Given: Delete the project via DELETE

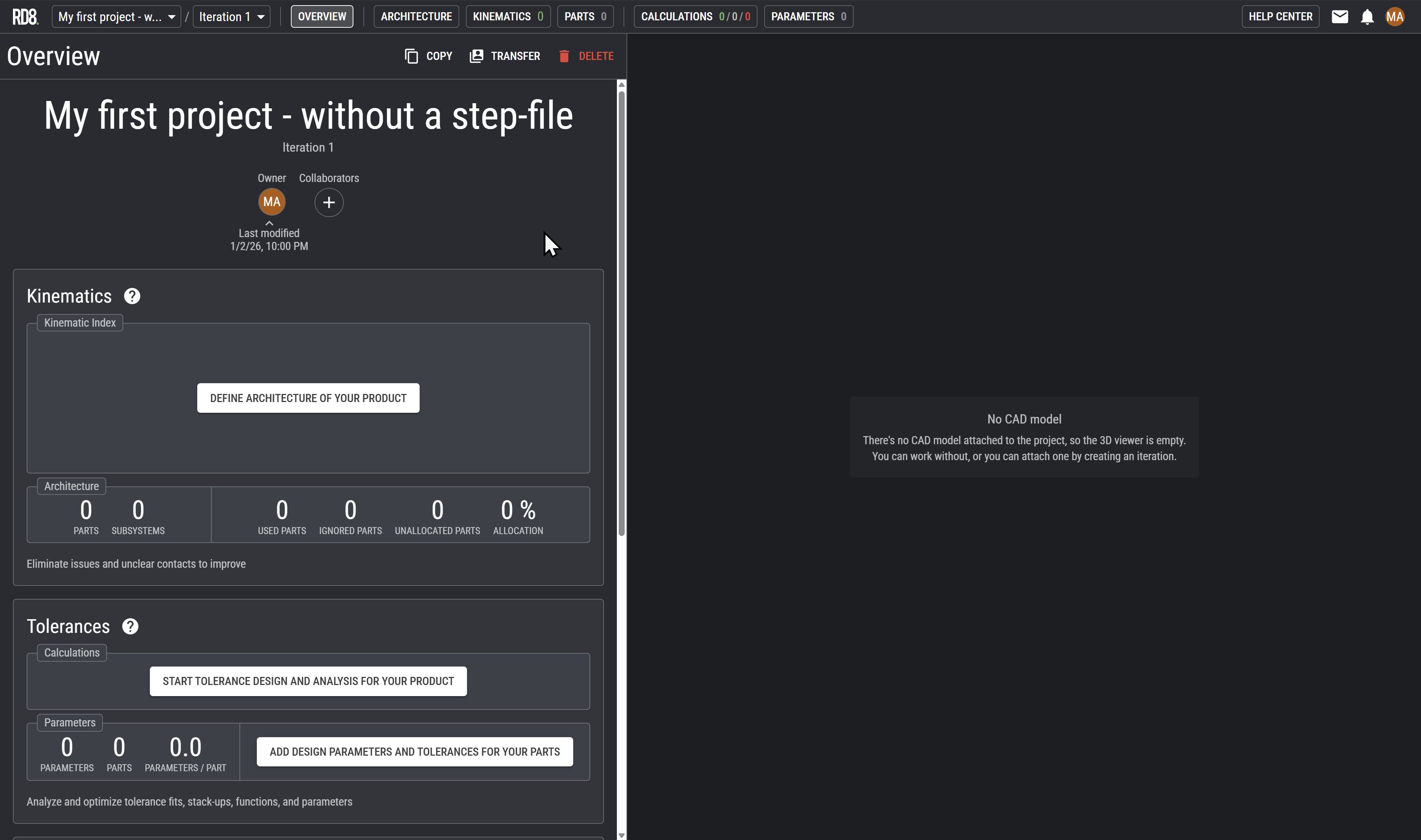Looking at the screenshot, I should pyautogui.click(x=586, y=56).
